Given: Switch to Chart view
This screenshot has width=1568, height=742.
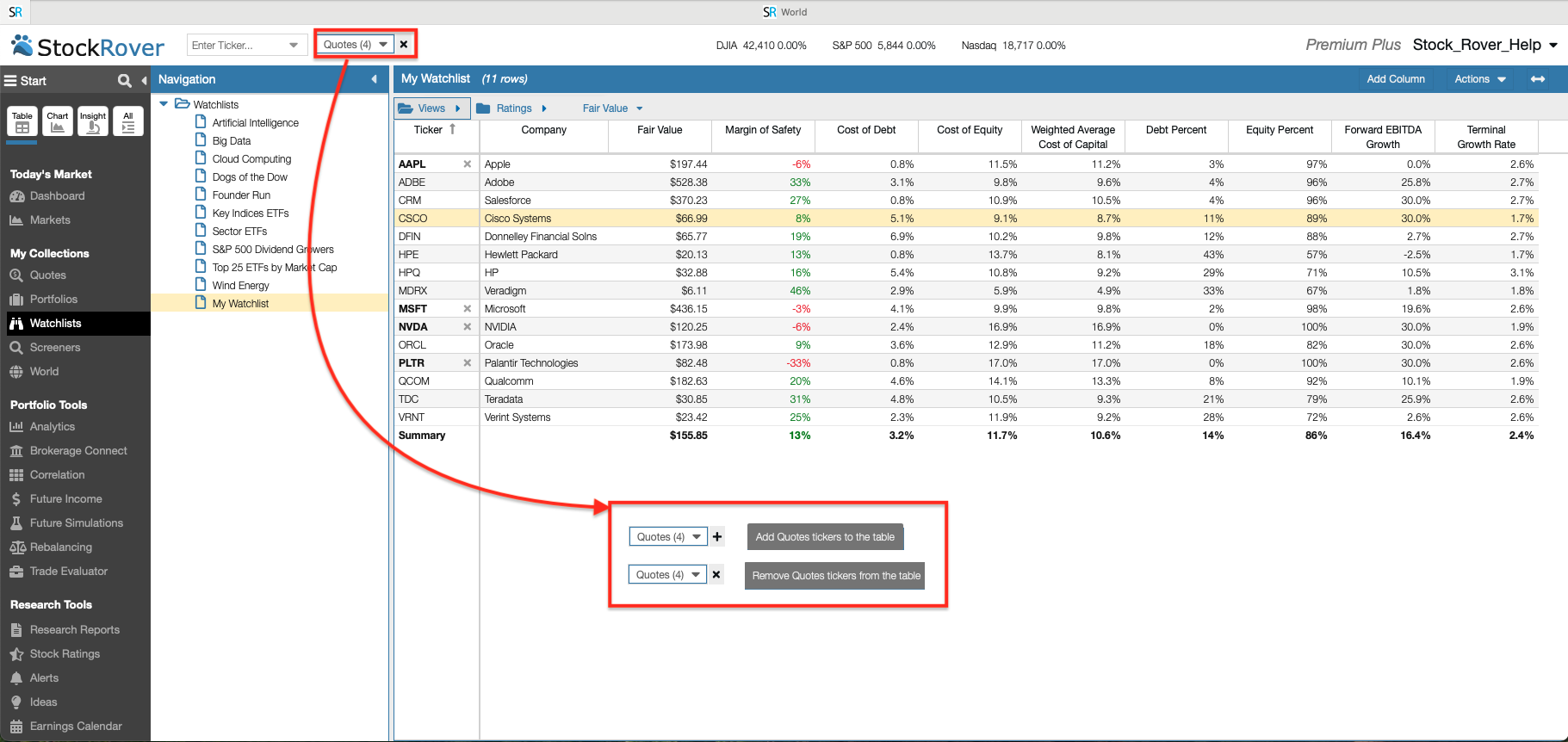Looking at the screenshot, I should (x=58, y=122).
